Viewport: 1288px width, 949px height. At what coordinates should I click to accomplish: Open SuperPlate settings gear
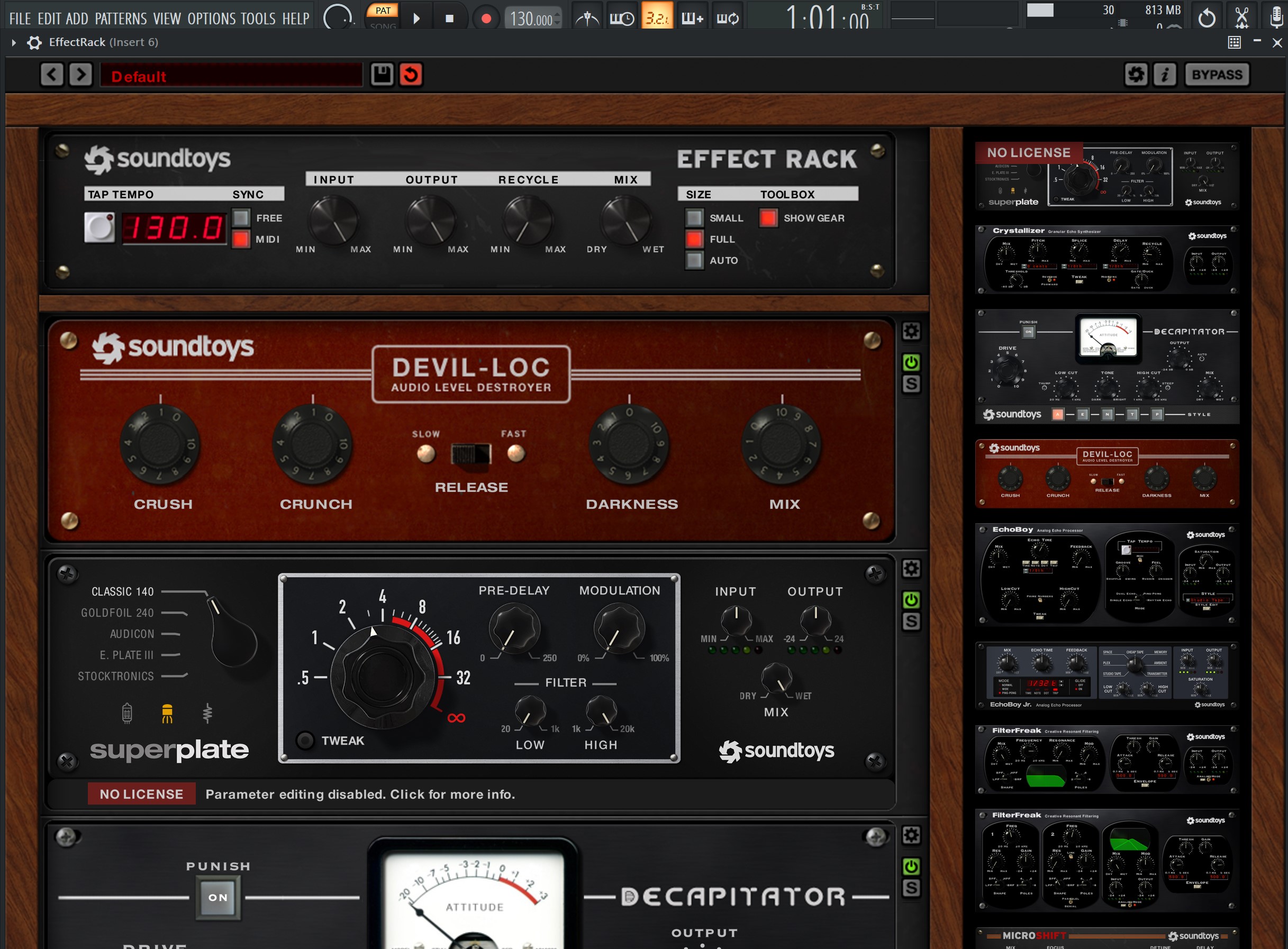pyautogui.click(x=911, y=569)
